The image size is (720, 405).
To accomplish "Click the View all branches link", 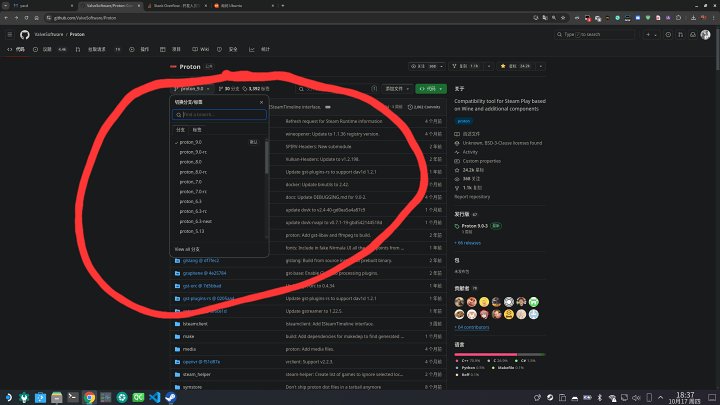I will (188, 248).
